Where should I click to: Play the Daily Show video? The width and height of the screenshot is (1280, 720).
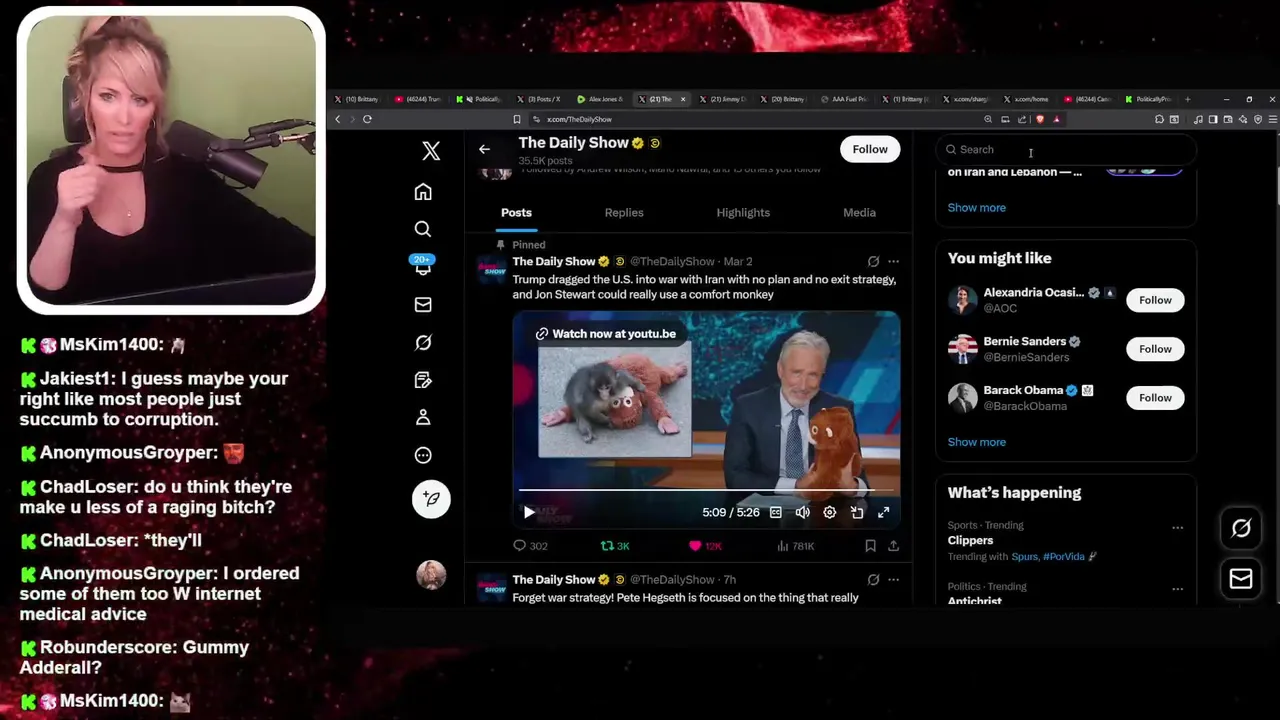click(529, 512)
